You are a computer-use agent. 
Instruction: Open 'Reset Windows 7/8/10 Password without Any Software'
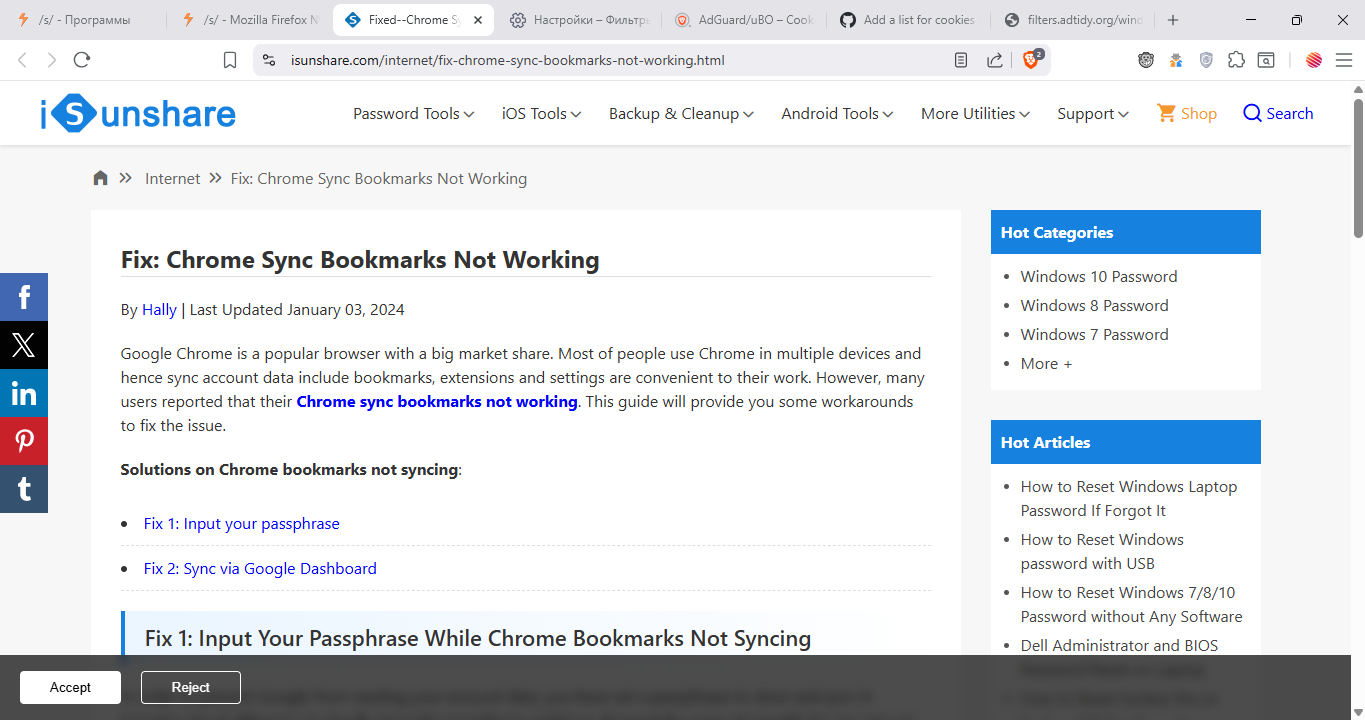1132,605
